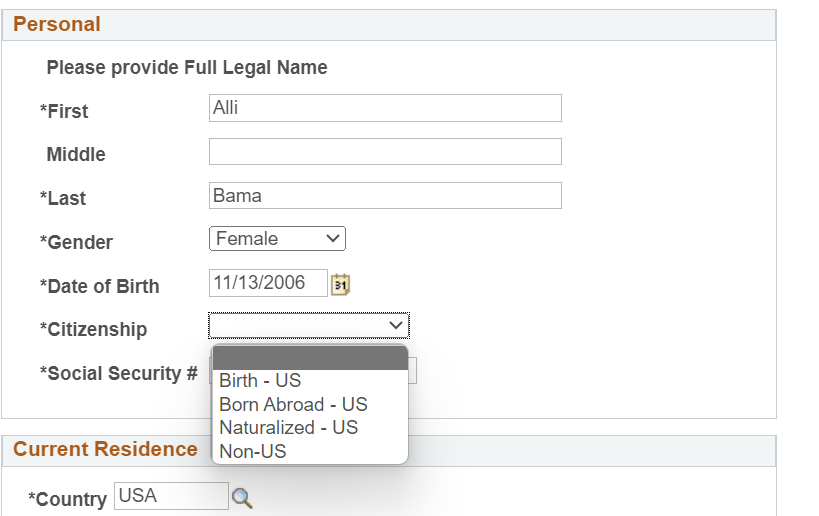Click the "*Citizenship" field label
The height and width of the screenshot is (516, 819).
click(93, 330)
